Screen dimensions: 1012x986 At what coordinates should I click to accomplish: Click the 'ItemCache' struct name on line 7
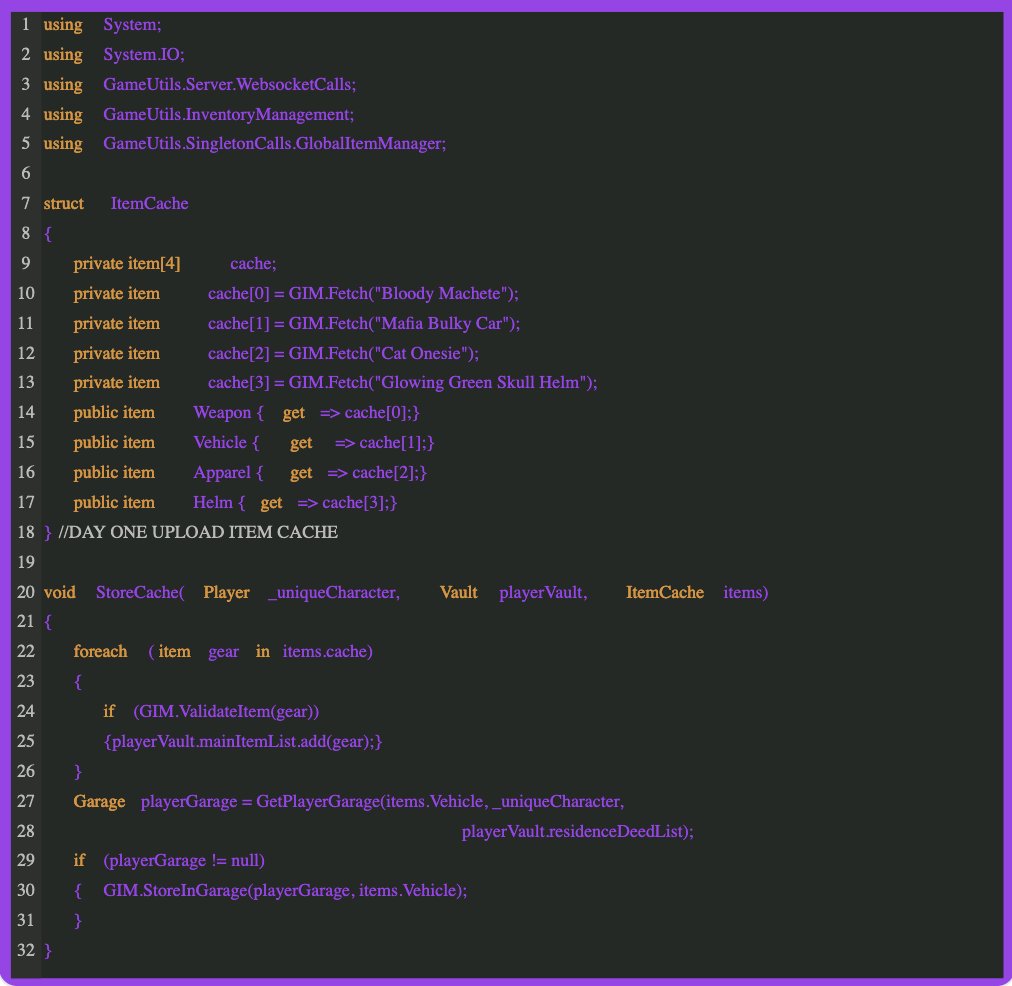[x=150, y=203]
